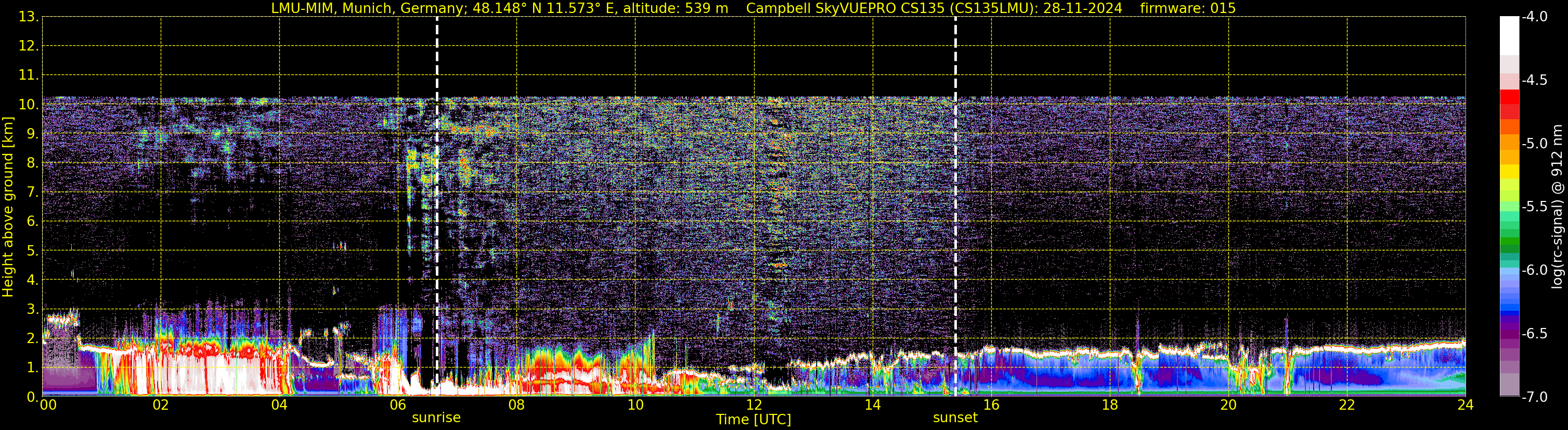This screenshot has height=430, width=1568.
Task: Click time tick label '24'
Action: click(x=1465, y=405)
